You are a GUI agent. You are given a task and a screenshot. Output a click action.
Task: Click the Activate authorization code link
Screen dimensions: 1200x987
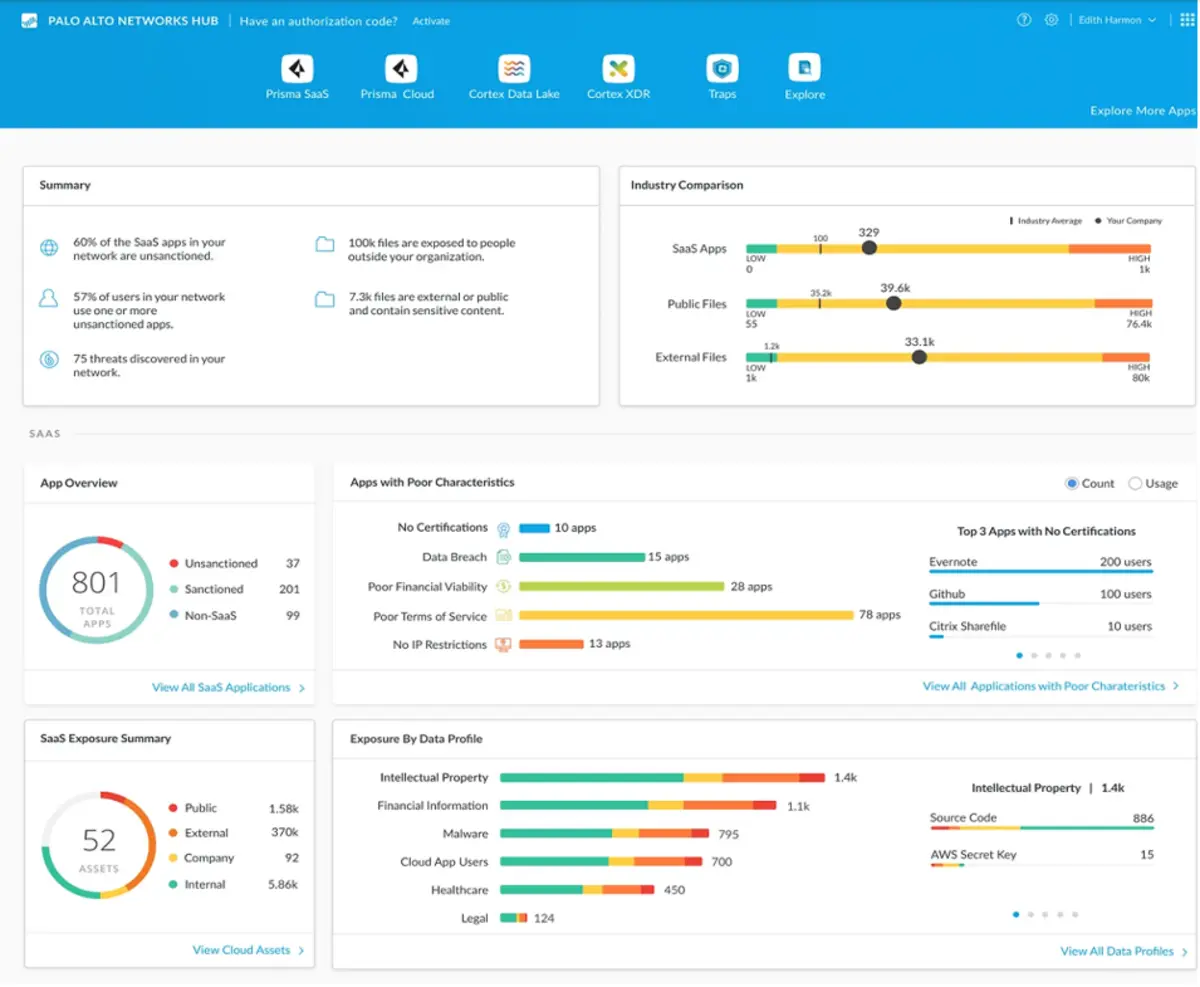[431, 21]
